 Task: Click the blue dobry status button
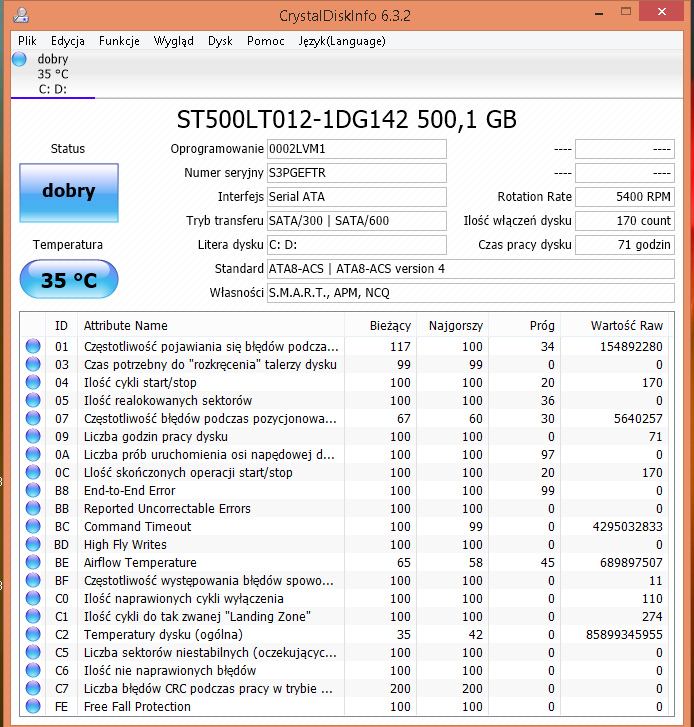[x=69, y=193]
